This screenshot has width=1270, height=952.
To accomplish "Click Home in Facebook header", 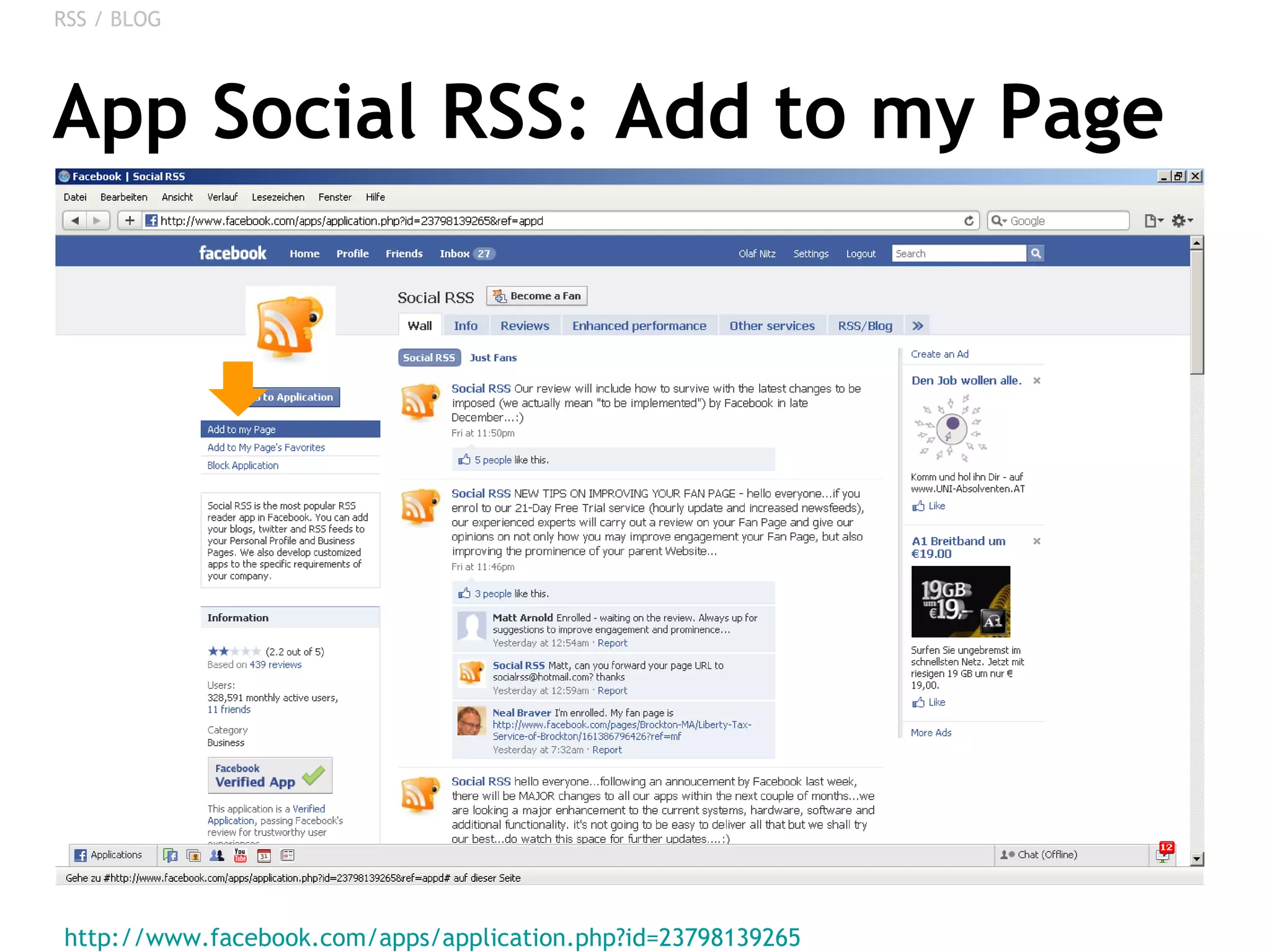I will pos(304,253).
